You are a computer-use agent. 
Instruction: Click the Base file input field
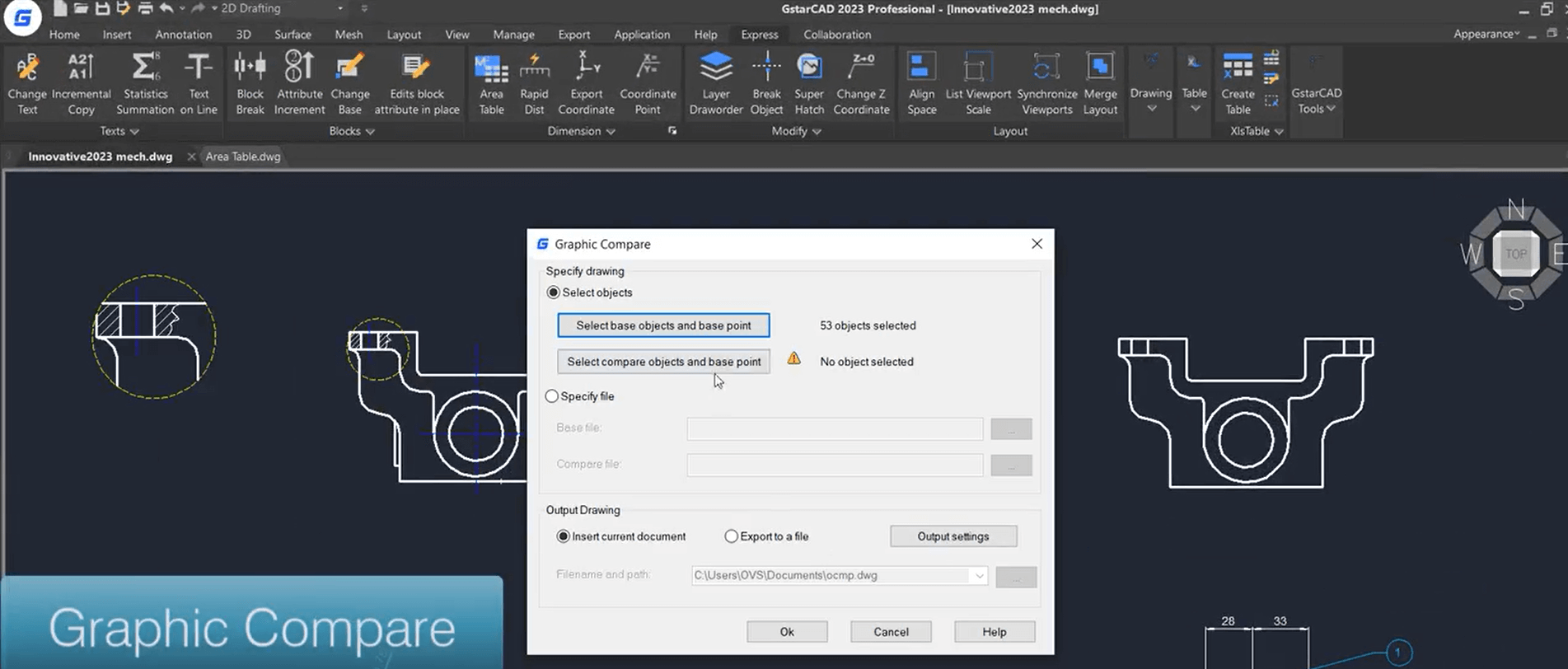coord(835,428)
